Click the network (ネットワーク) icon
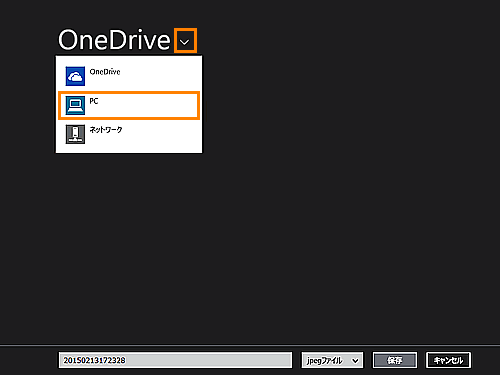Viewport: 500px width, 375px height. (75, 134)
